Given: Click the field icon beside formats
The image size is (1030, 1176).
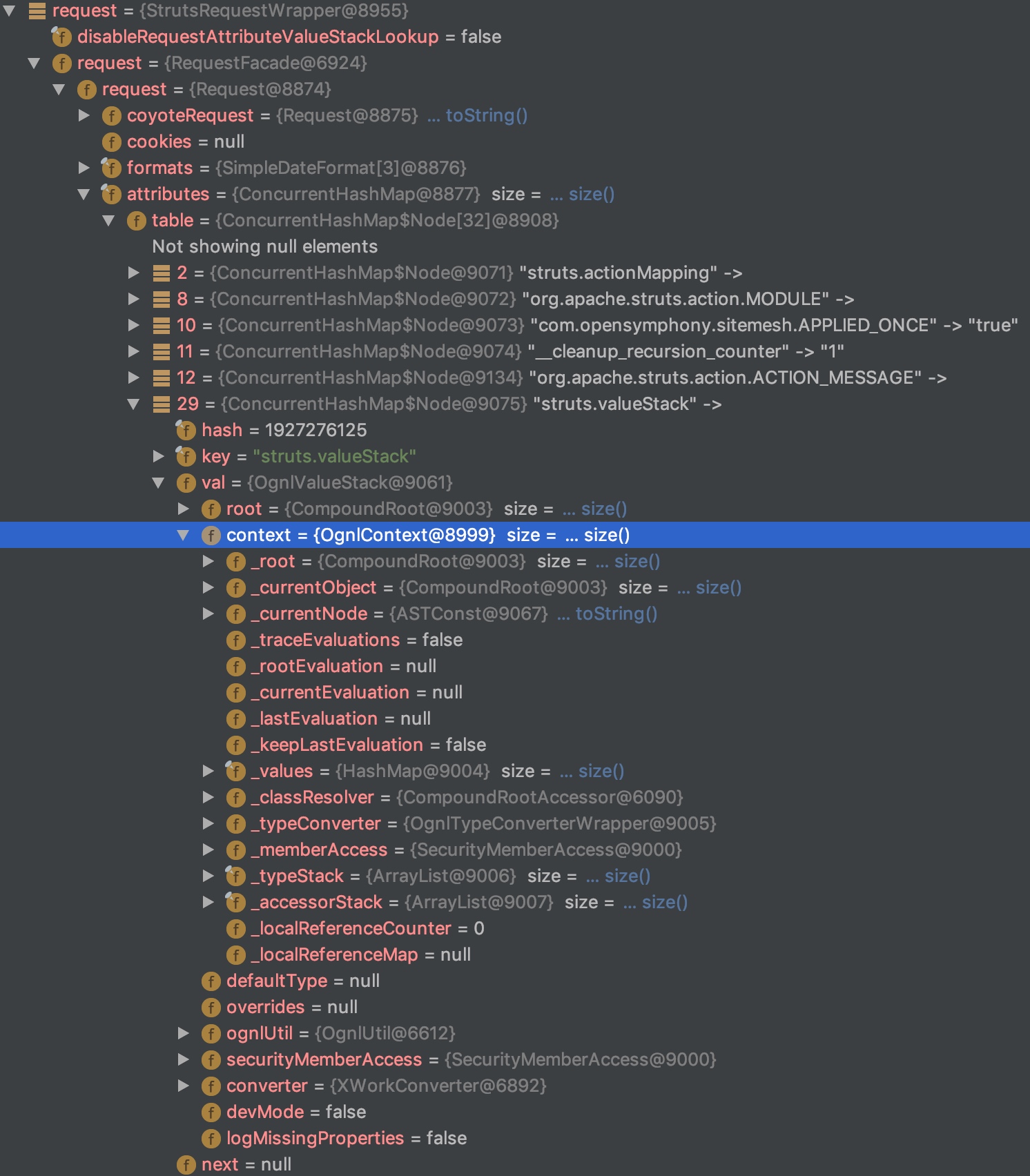Looking at the screenshot, I should coord(111,168).
